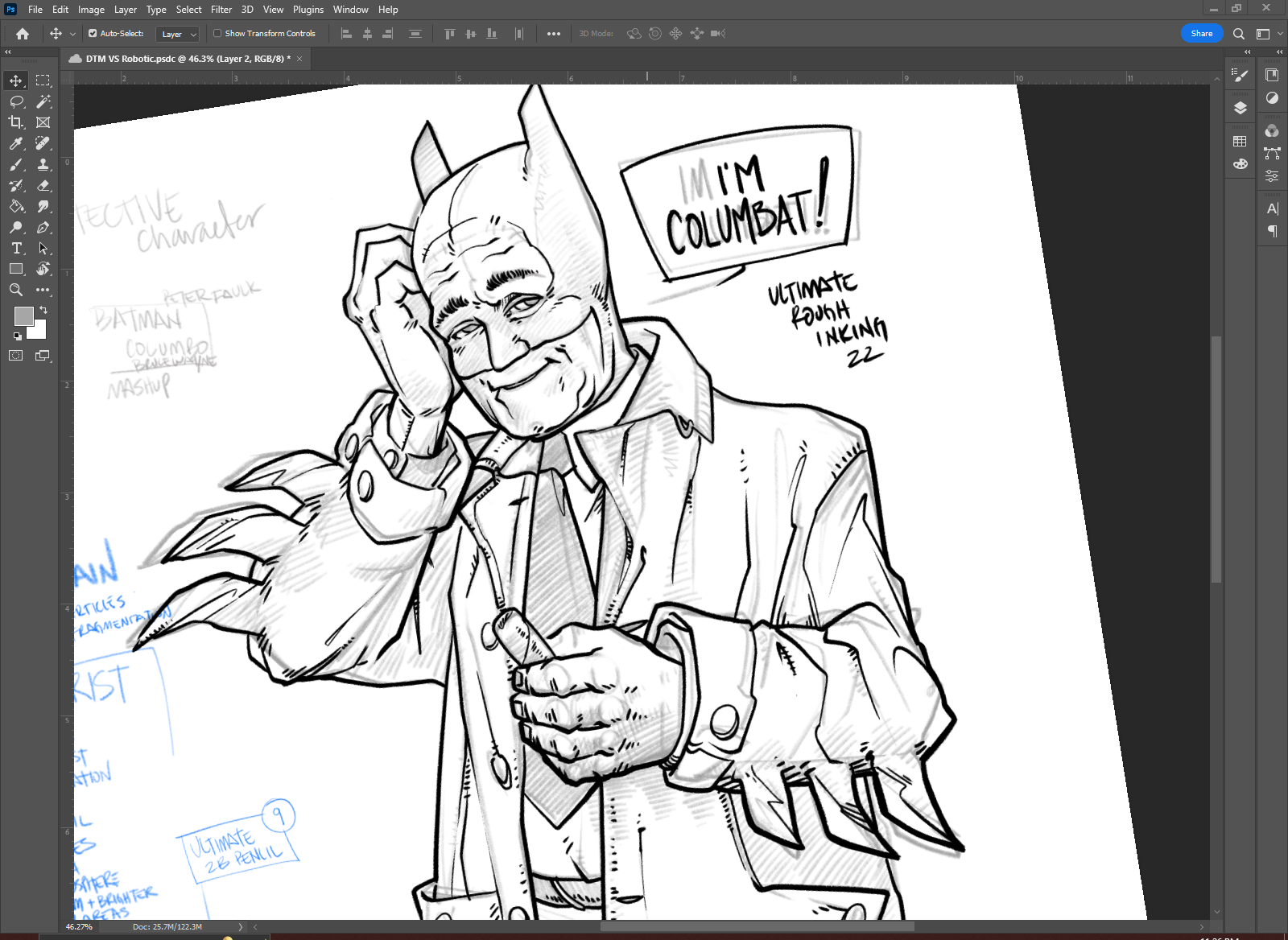Screen dimensions: 1288x940
Task: Open the Image menu
Action: click(91, 10)
